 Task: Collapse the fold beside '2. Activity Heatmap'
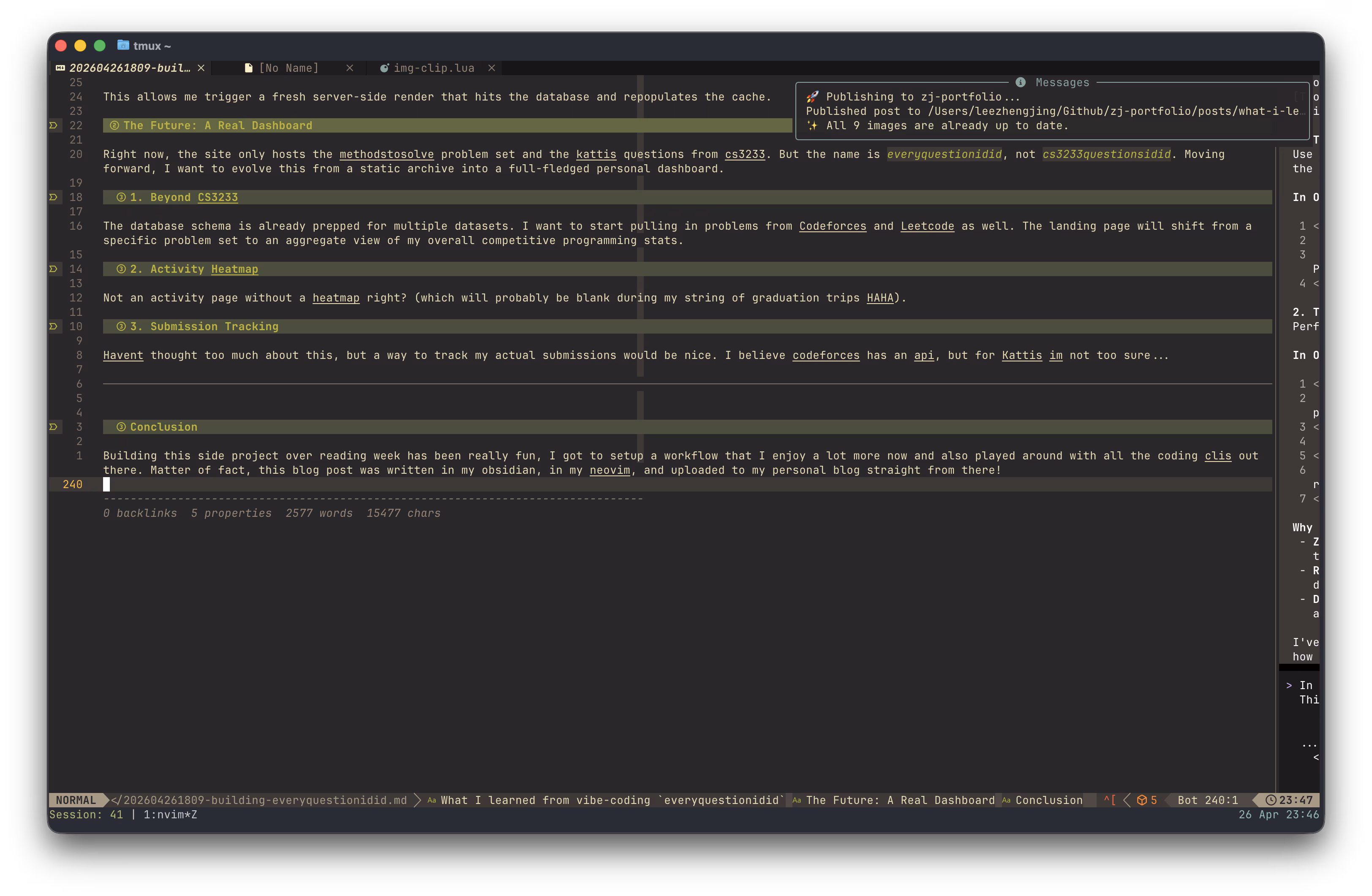point(53,269)
